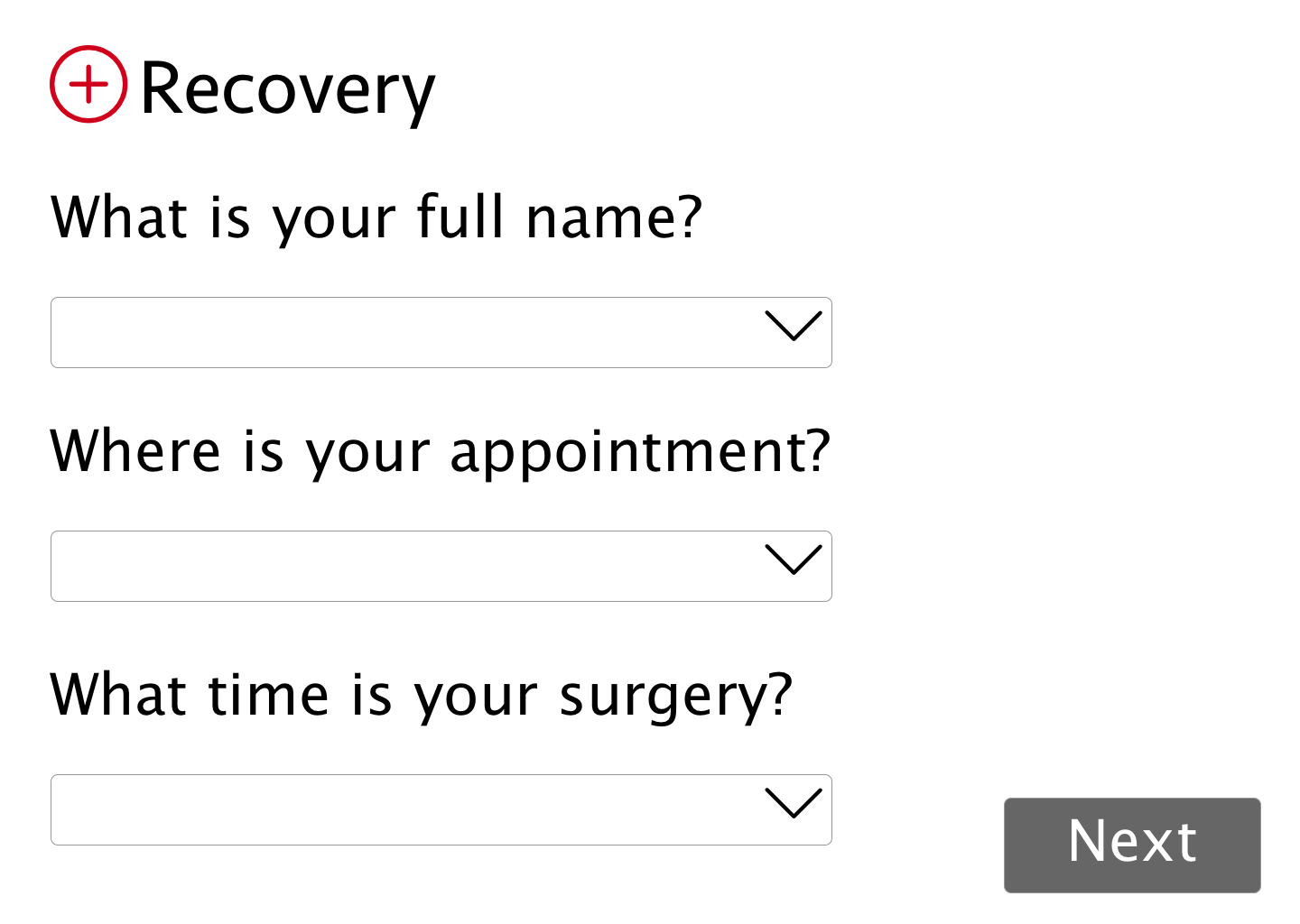Image resolution: width=1300 pixels, height=924 pixels.
Task: Click the red plus circle logo
Action: point(88,84)
